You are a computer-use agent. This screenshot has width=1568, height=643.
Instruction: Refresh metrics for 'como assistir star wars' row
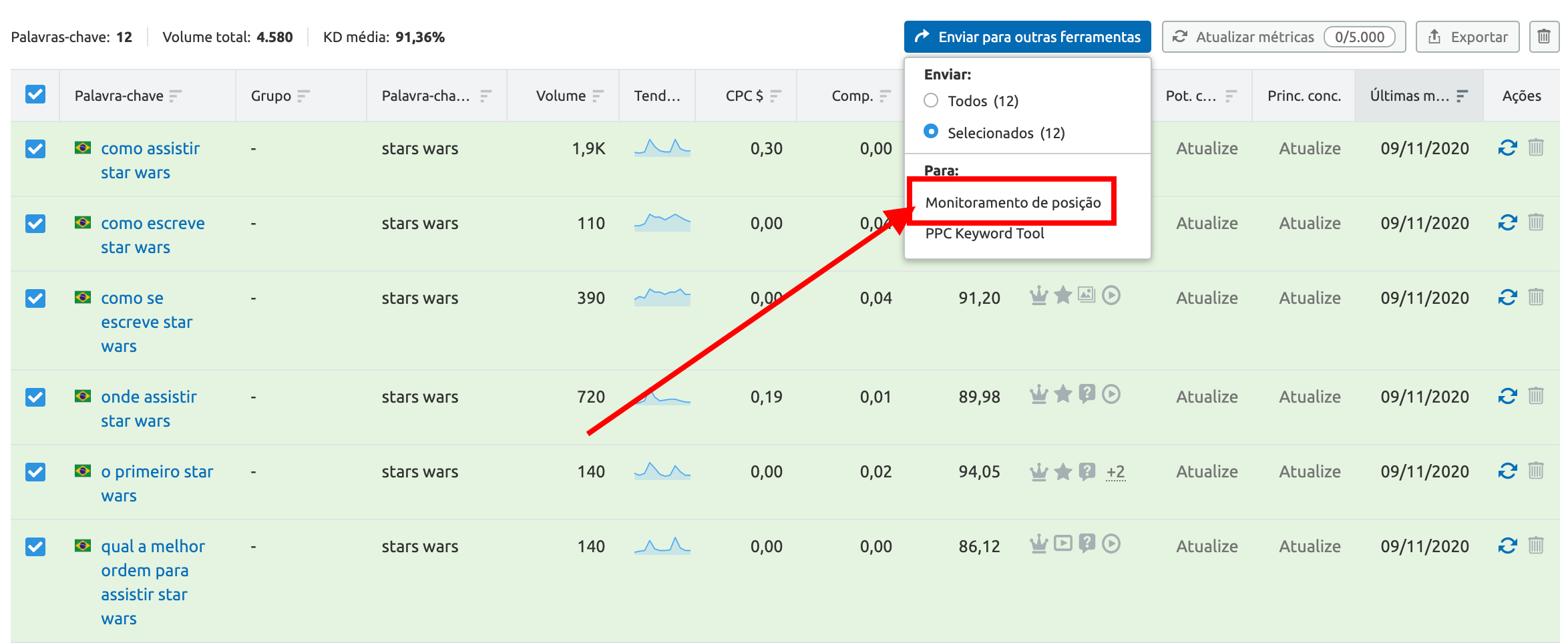pos(1507,148)
